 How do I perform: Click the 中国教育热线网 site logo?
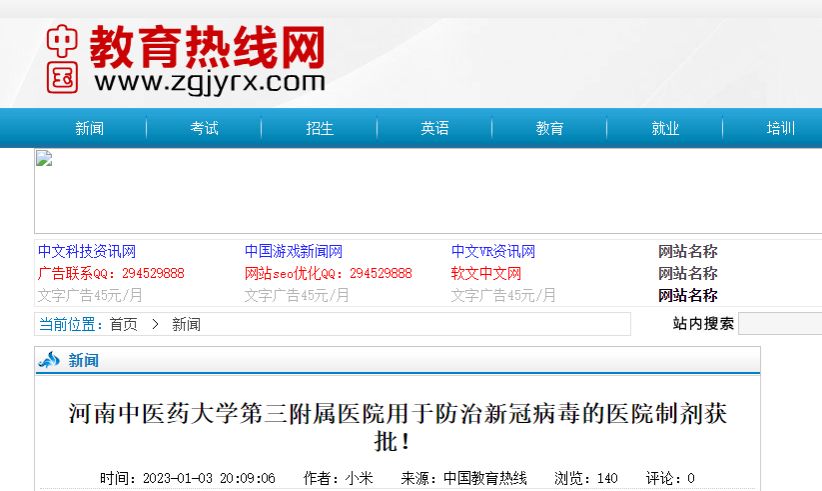coord(186,58)
